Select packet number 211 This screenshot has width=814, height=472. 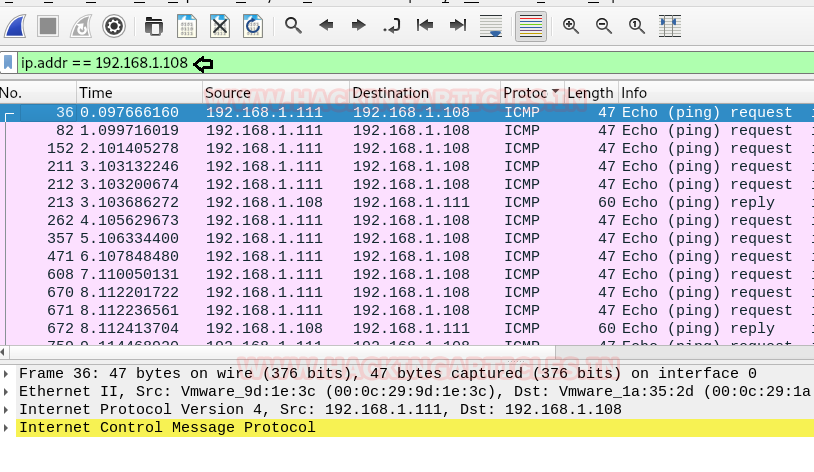pos(407,166)
